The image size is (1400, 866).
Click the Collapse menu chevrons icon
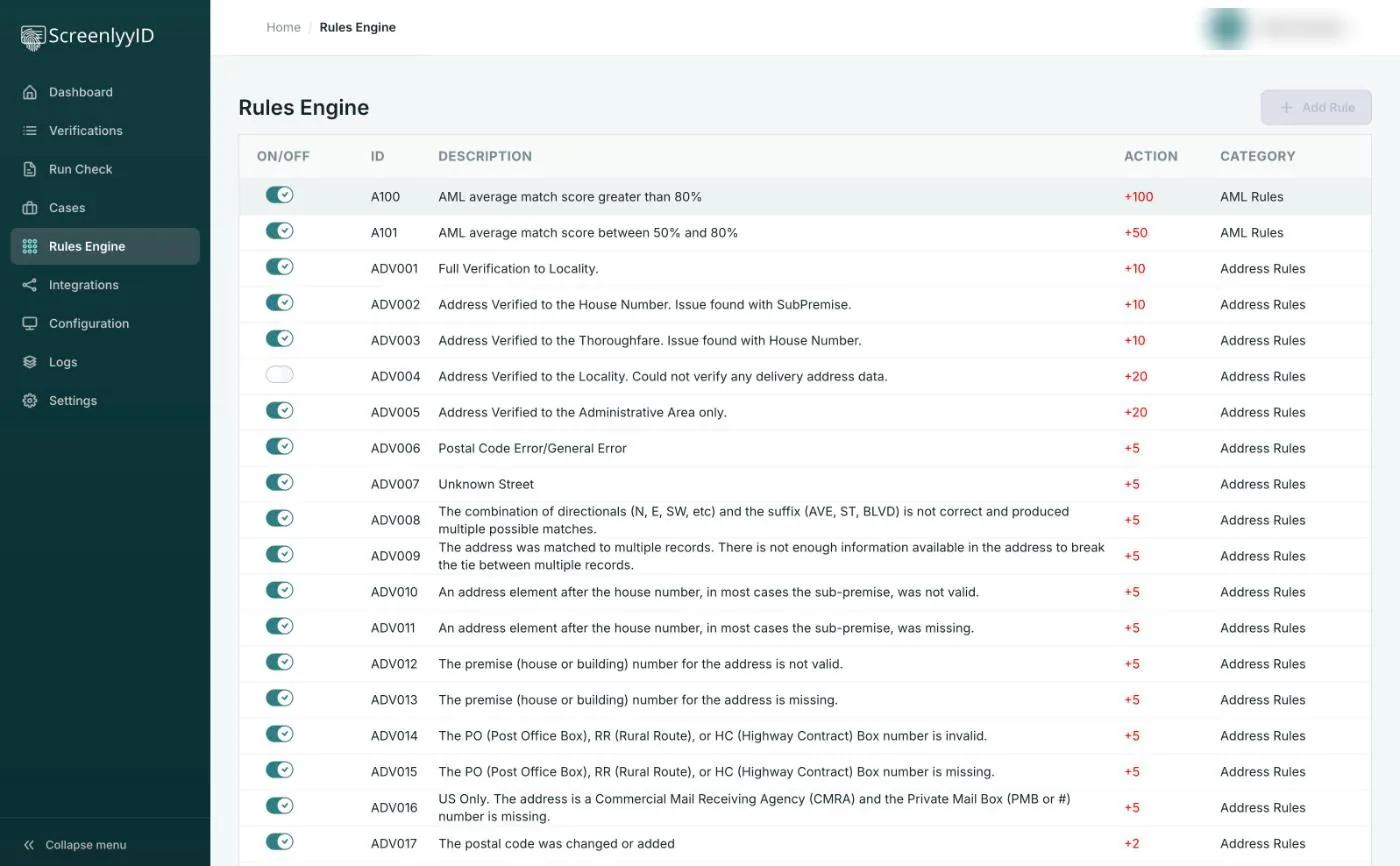coord(29,845)
